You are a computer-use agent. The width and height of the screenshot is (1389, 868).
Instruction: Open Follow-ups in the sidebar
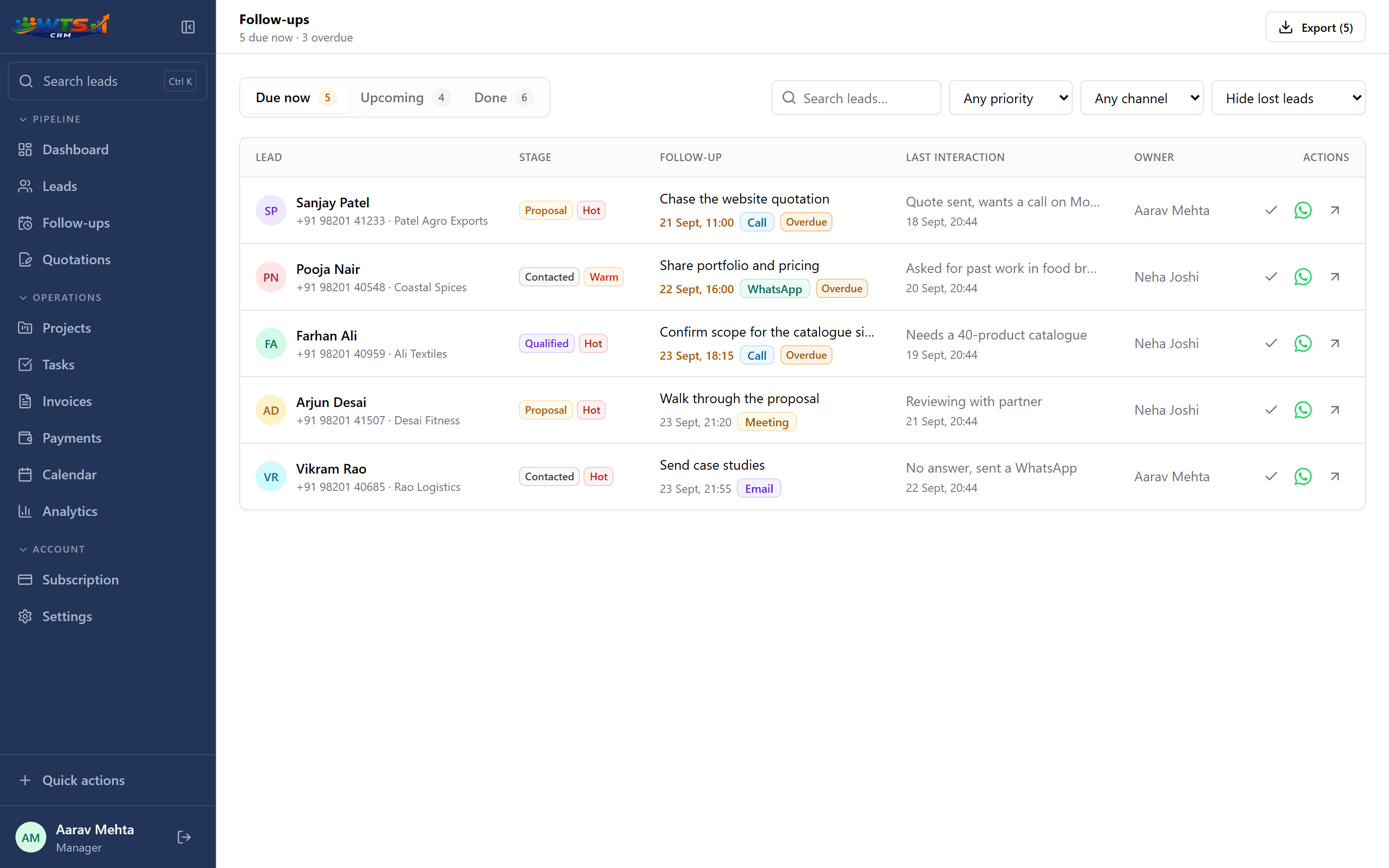tap(108, 223)
